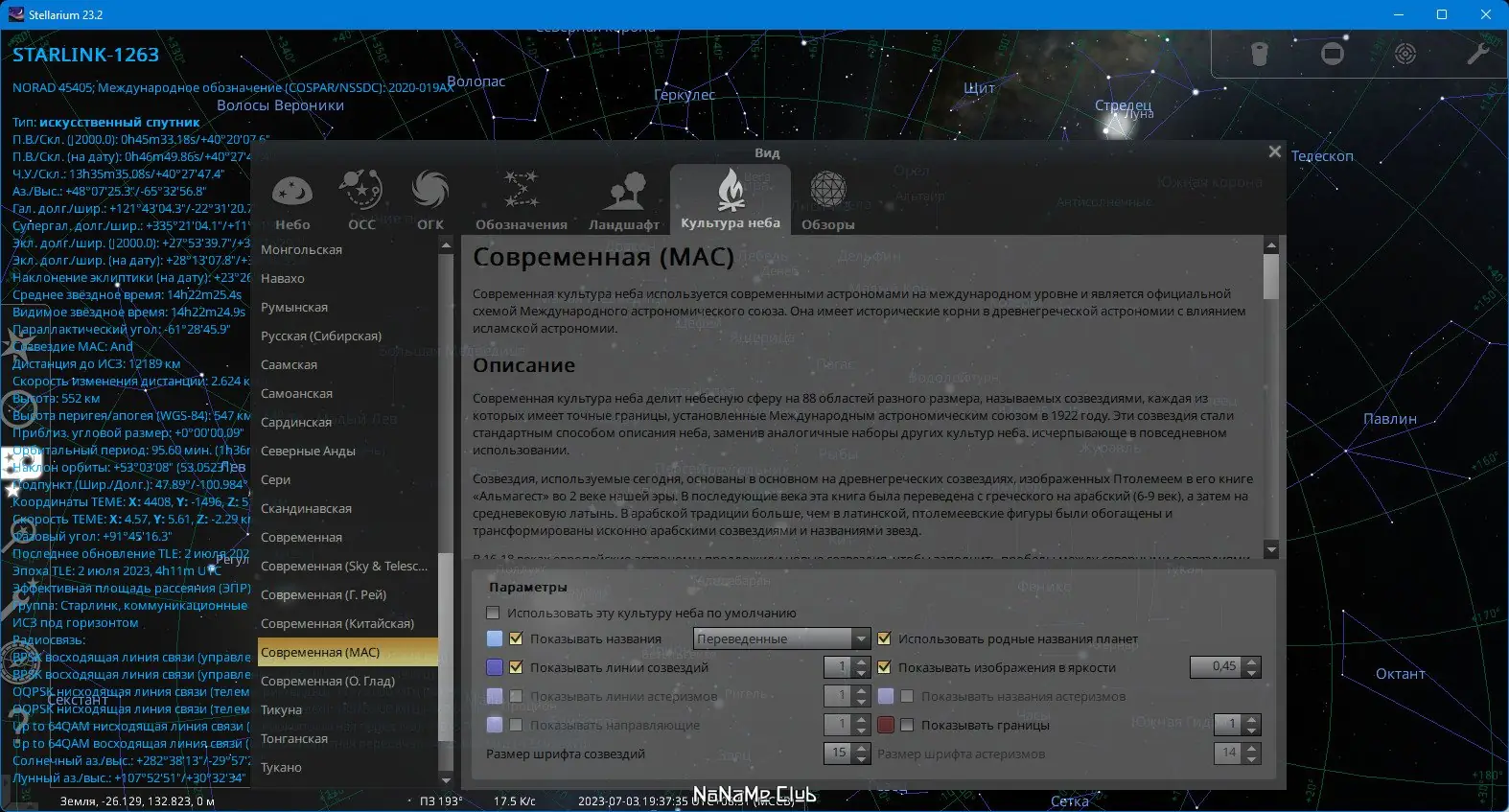The height and width of the screenshot is (812, 1509).
Task: Select Тонганская sky culture
Action: coord(348,738)
